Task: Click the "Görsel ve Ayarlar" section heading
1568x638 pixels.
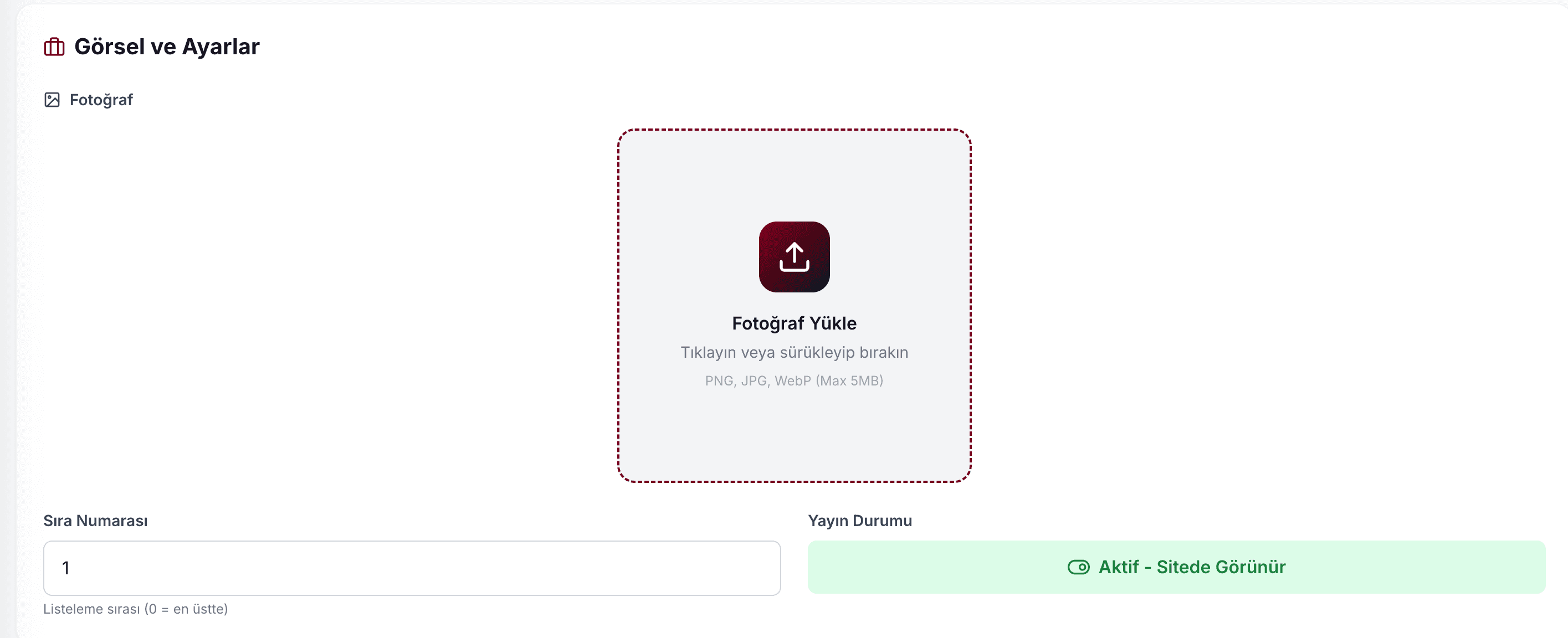Action: [x=167, y=47]
